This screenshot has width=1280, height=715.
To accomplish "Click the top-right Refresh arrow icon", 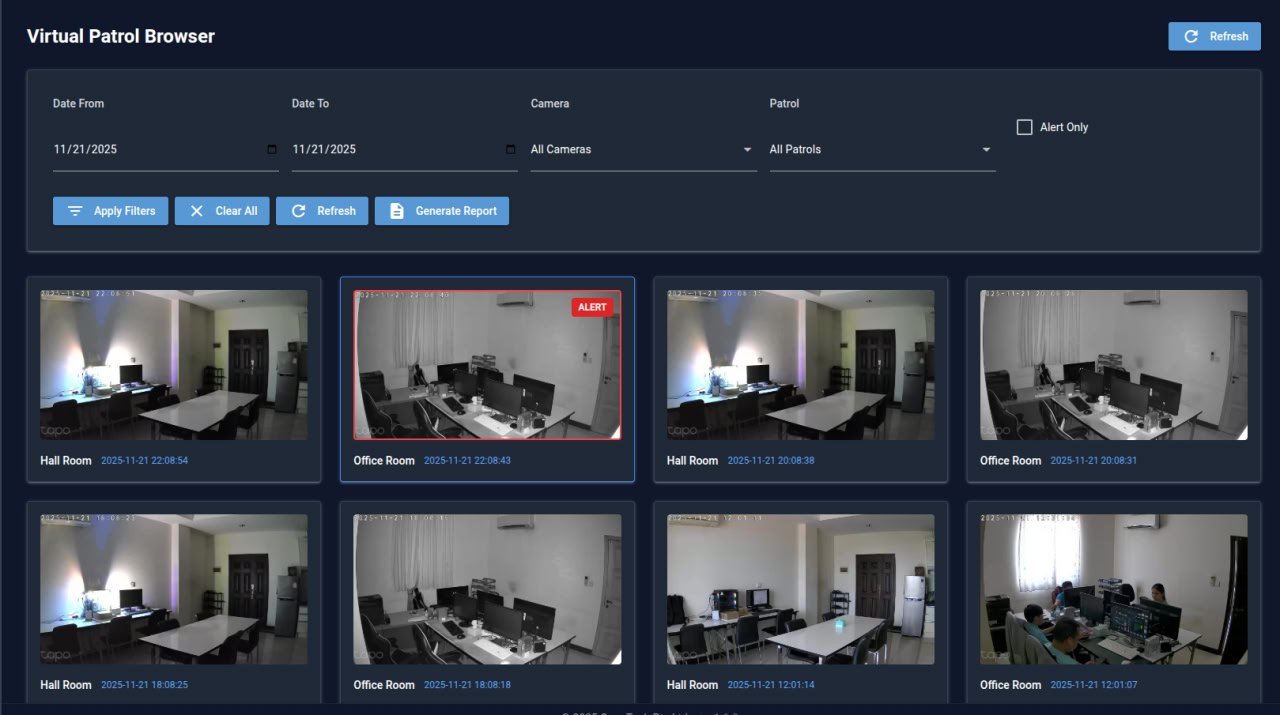I will point(1191,36).
